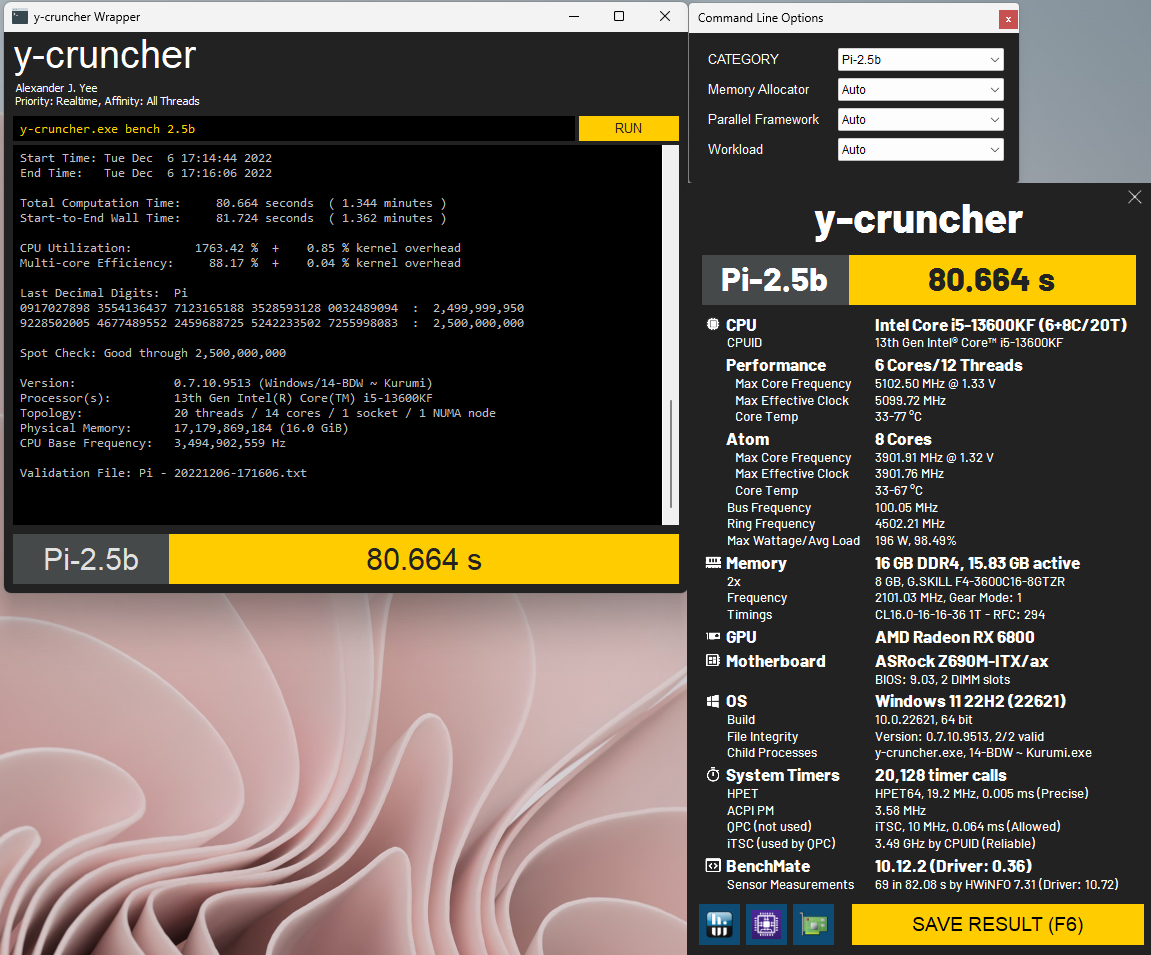Click the Memory section icon
1151x955 pixels.
click(x=713, y=563)
